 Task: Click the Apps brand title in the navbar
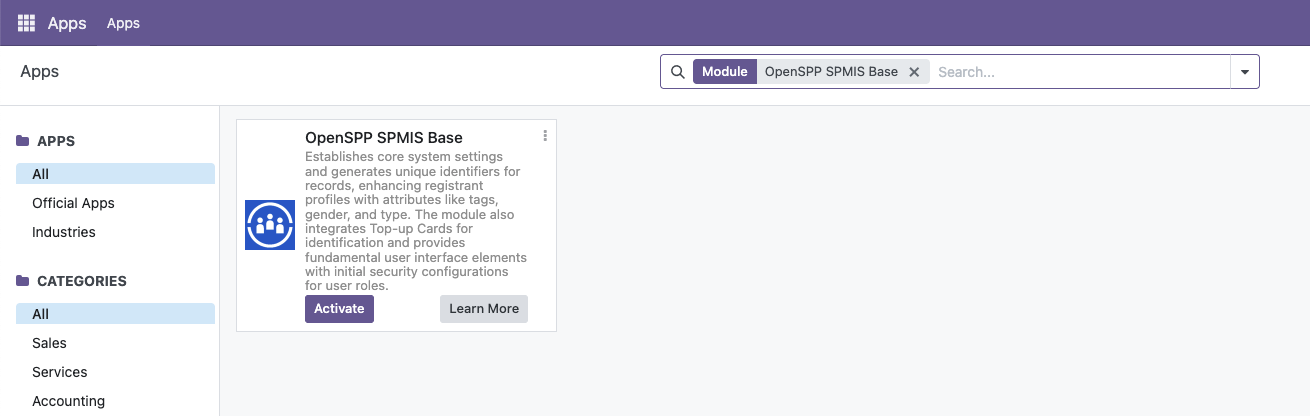pos(67,23)
